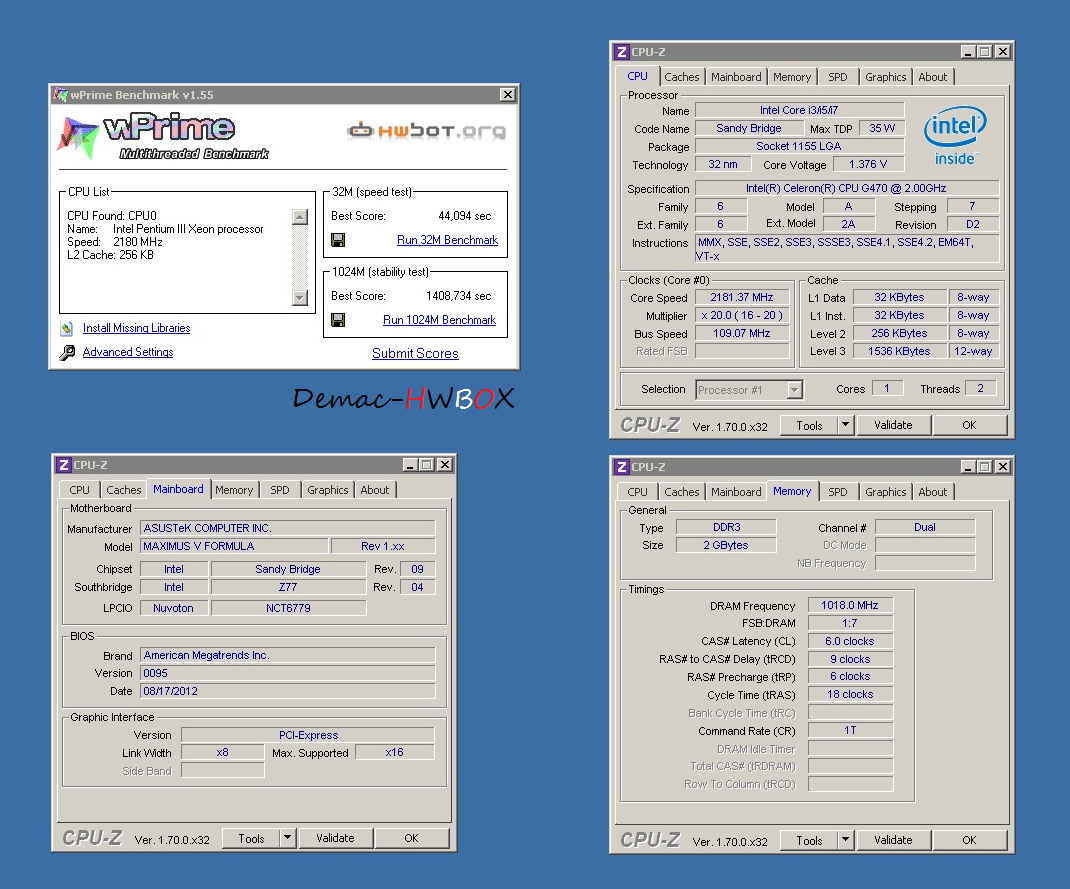Screen dimensions: 1070x889
Task: Run the 32M Benchmark
Action: coord(447,240)
